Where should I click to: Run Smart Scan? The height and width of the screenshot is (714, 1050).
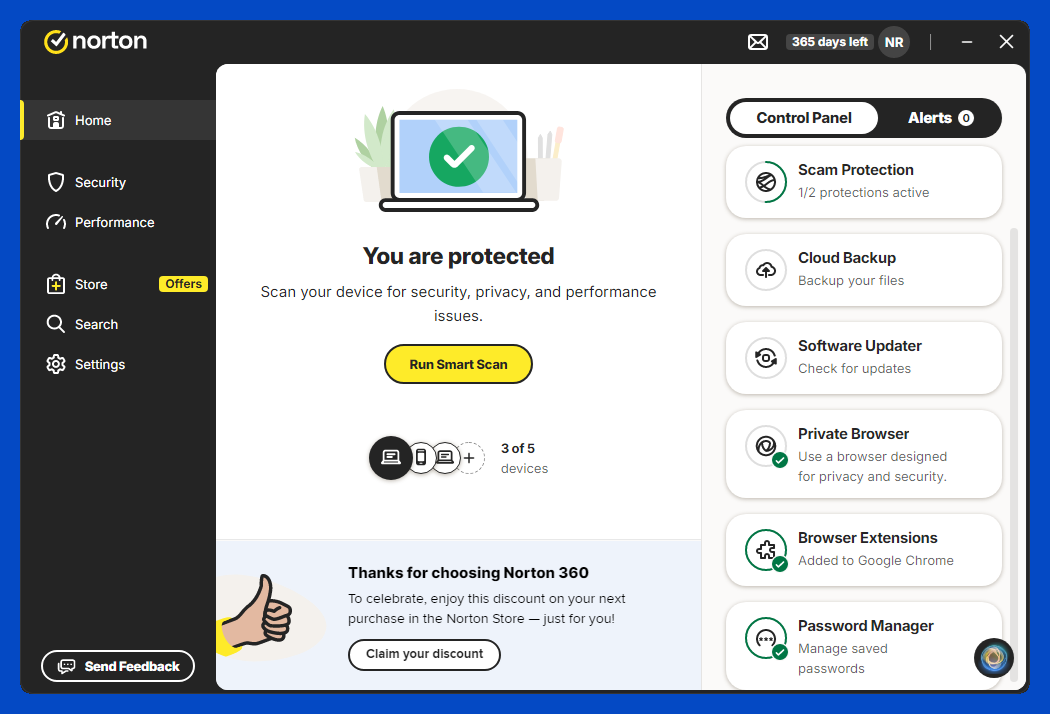[x=458, y=364]
